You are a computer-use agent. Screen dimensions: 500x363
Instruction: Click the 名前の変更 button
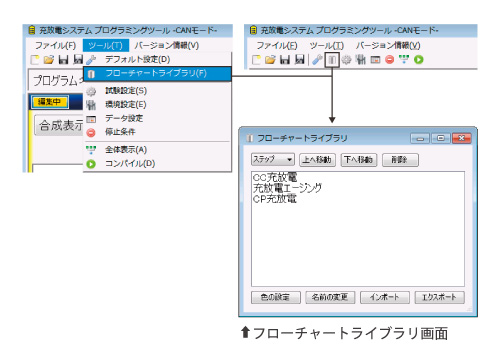(x=330, y=297)
